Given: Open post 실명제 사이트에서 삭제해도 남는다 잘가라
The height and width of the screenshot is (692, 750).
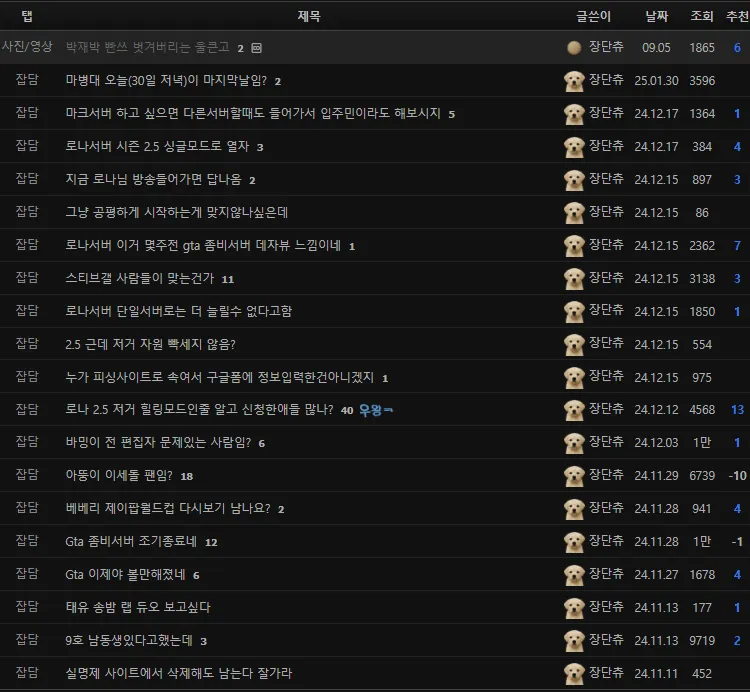Looking at the screenshot, I should click(x=178, y=673).
